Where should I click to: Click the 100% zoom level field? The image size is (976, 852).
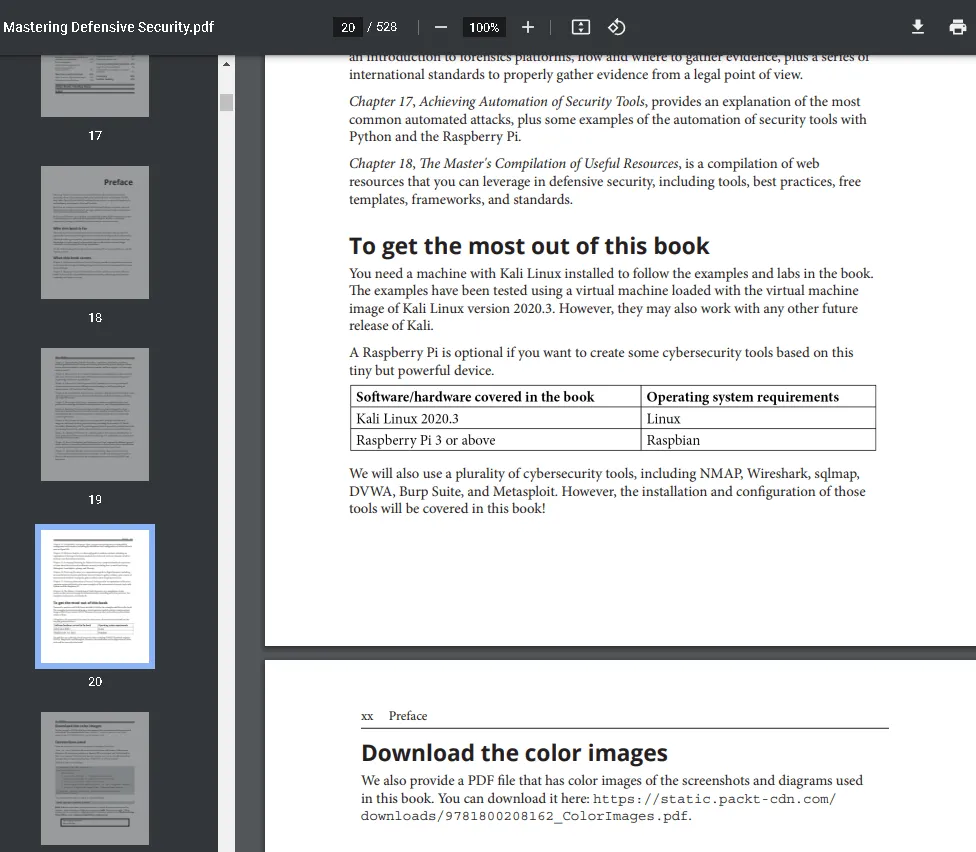[x=484, y=27]
